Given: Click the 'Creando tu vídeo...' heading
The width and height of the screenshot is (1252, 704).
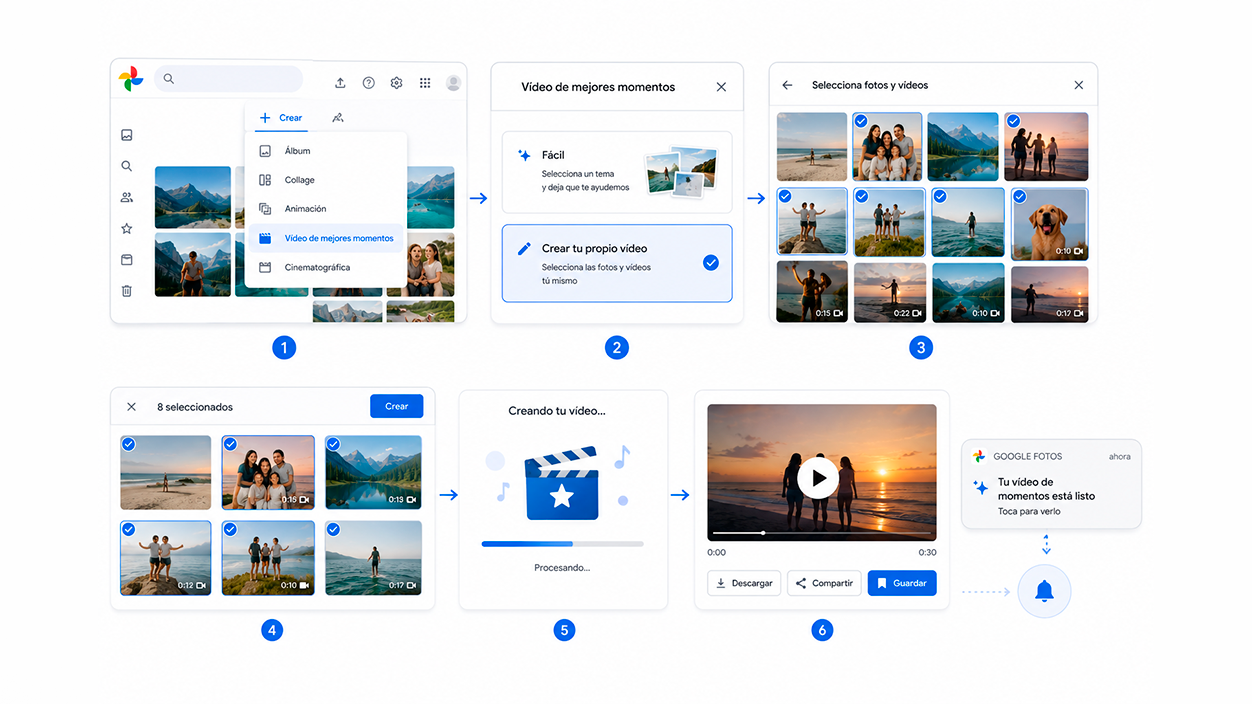Looking at the screenshot, I should 557,411.
